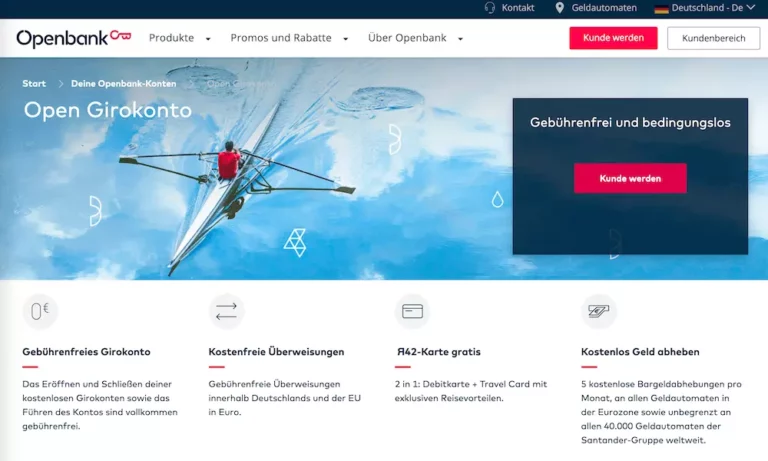
Task: Click the Kostenlos Geld abheben heading
Action: [x=640, y=352]
